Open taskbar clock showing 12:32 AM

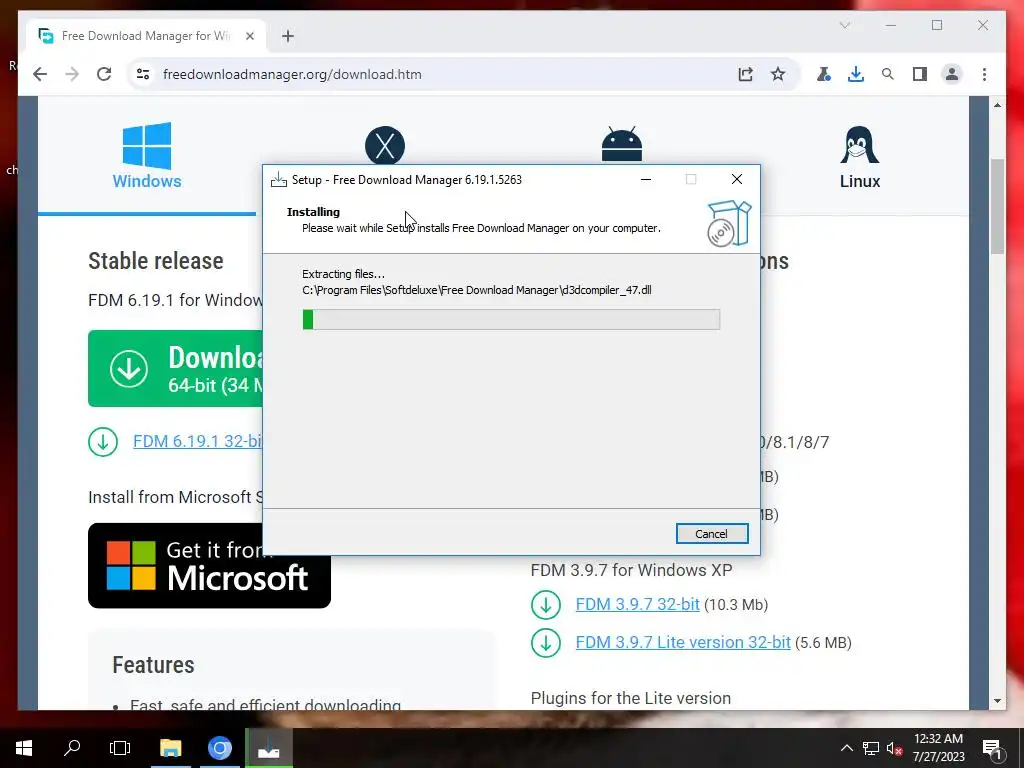[938, 748]
